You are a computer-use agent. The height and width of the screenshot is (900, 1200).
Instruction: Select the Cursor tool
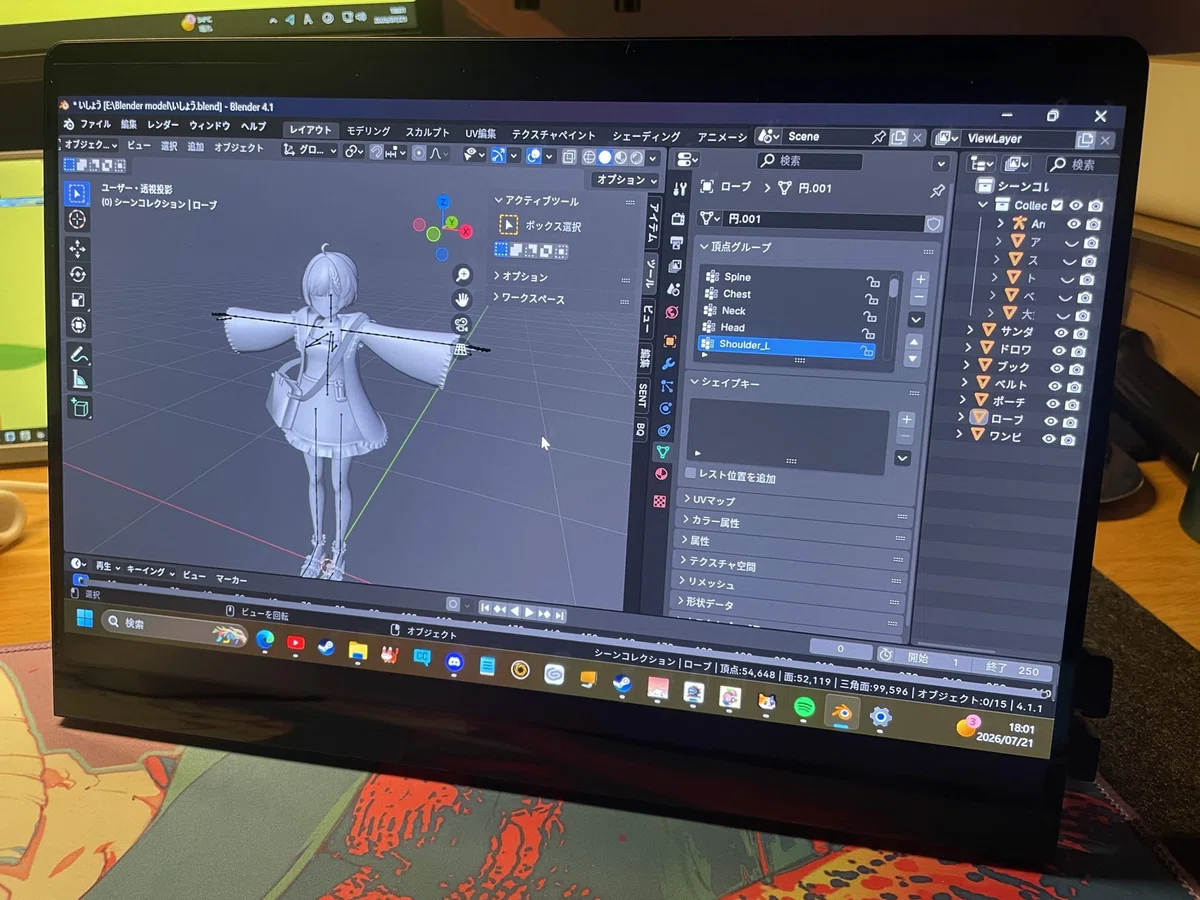(x=78, y=219)
